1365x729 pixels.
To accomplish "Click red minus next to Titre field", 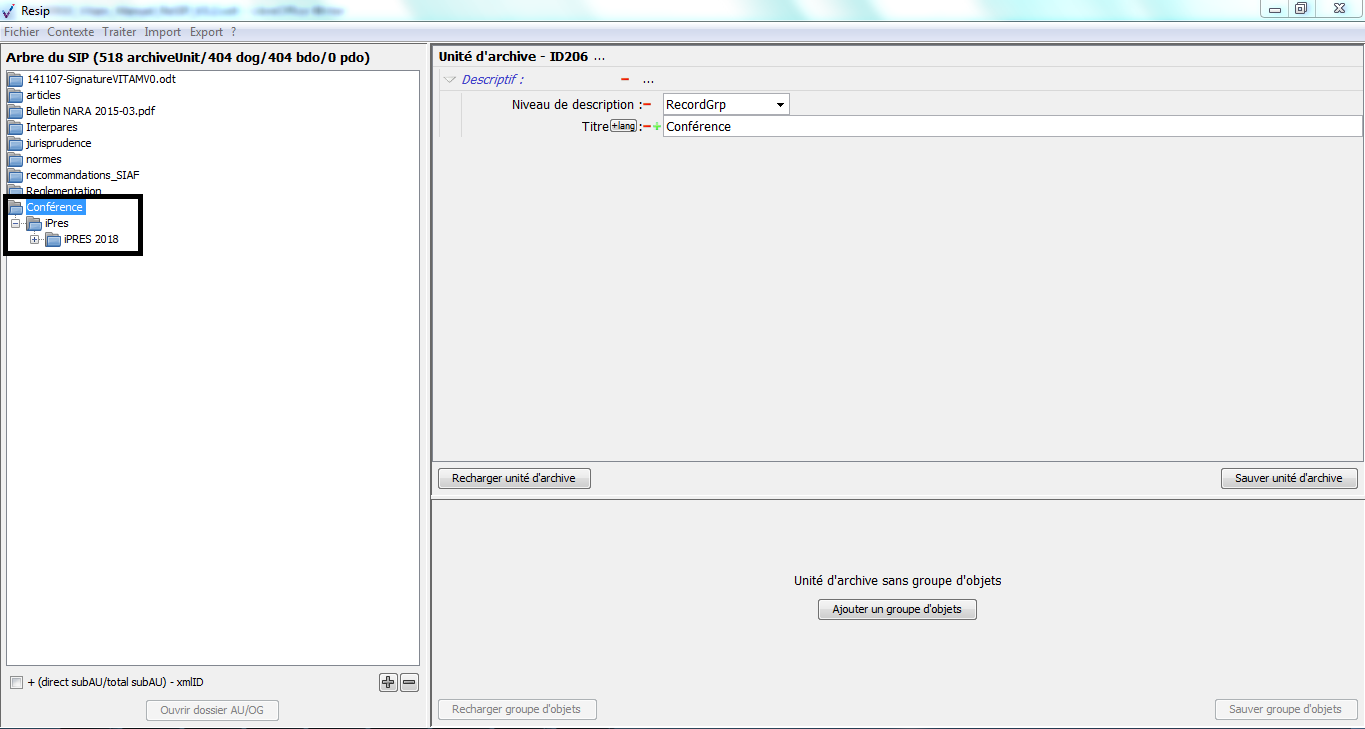I will coord(647,127).
